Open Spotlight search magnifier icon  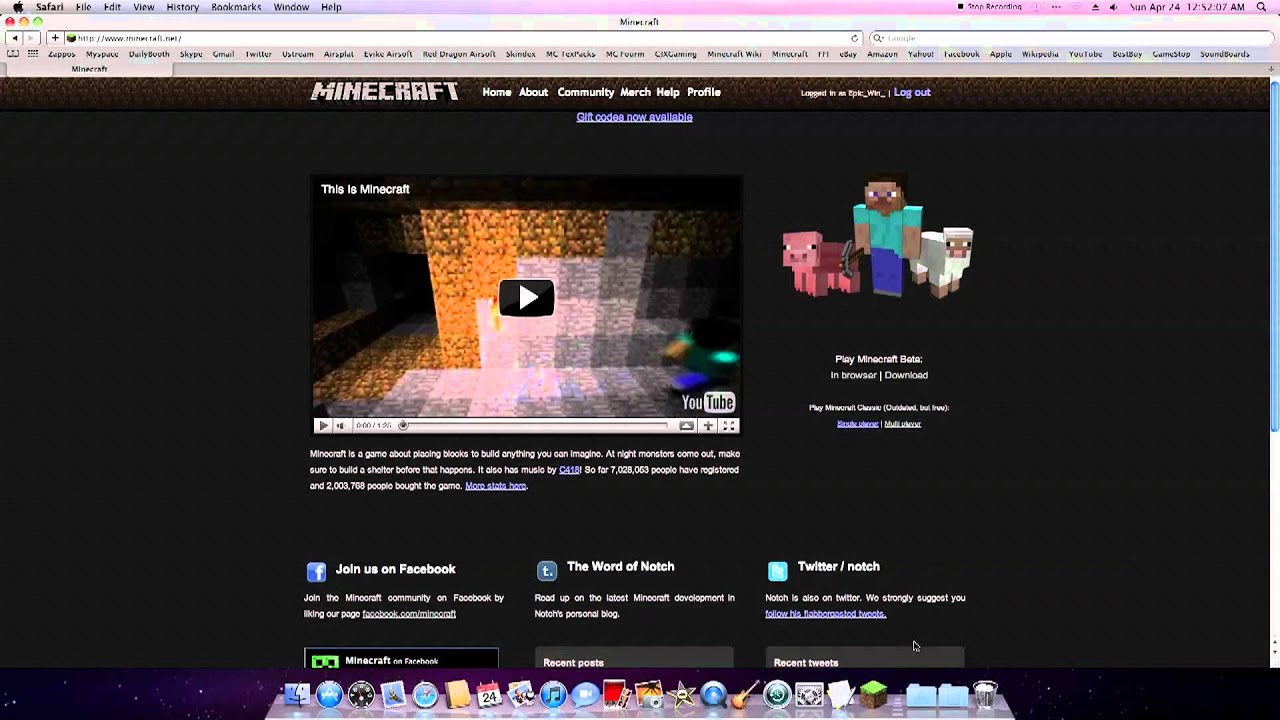coord(1261,7)
